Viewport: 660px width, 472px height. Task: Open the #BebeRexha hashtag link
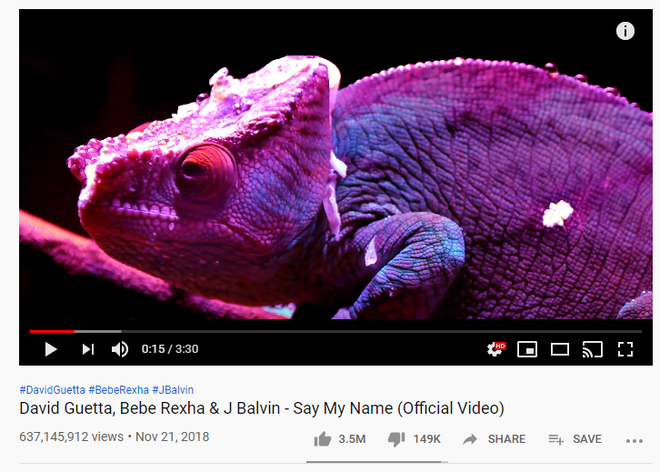118,390
